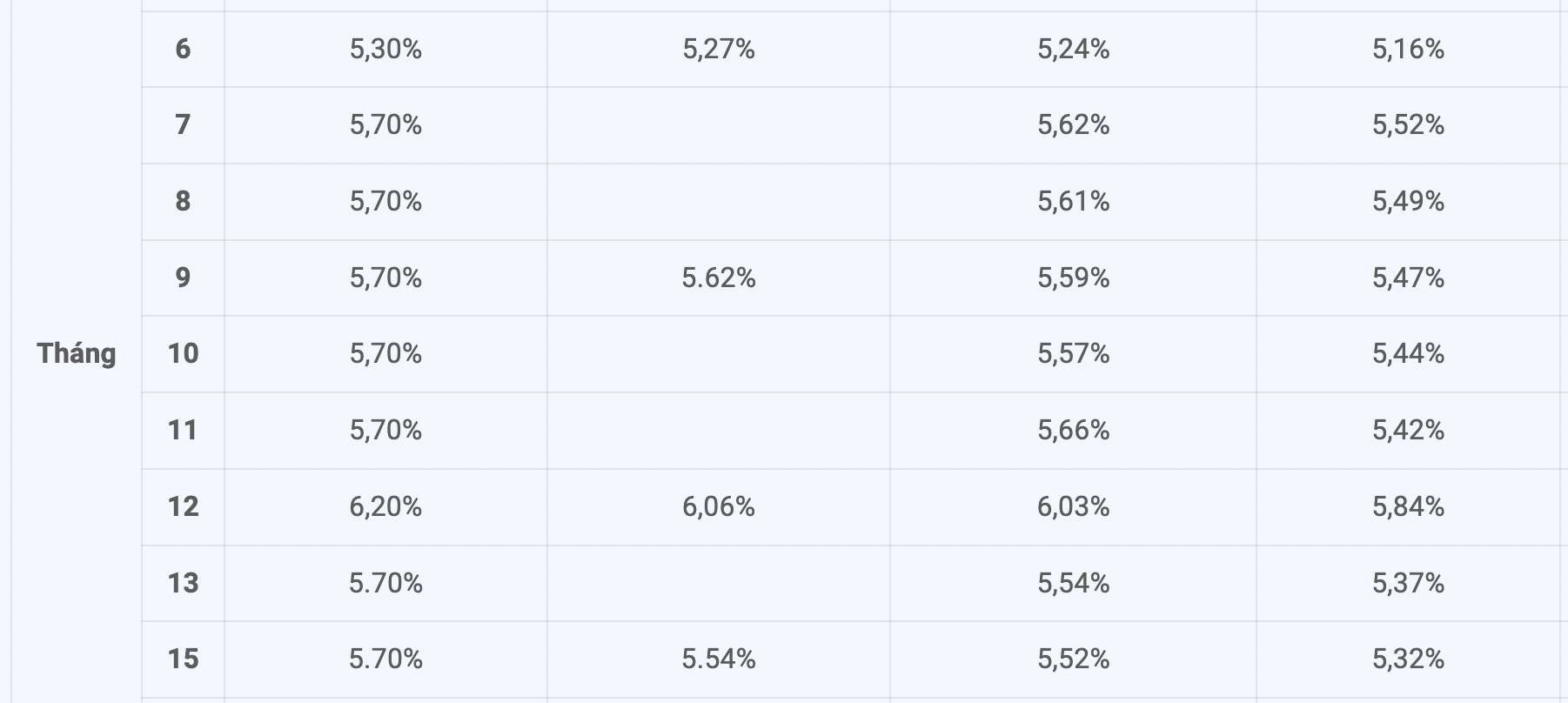This screenshot has width=1568, height=703.
Task: Select the 5.54% cell in row 15
Action: [x=719, y=659]
